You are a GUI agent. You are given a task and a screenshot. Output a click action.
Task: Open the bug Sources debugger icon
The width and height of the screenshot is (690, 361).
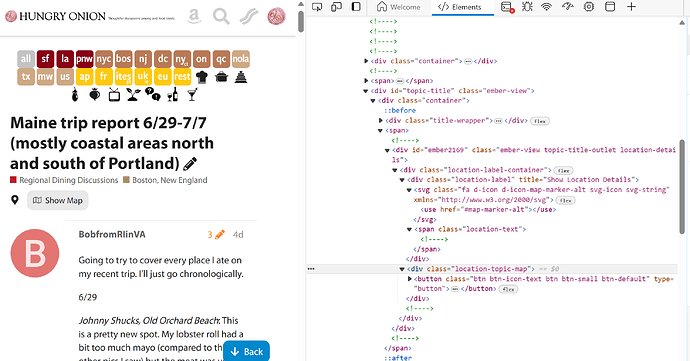527,7
